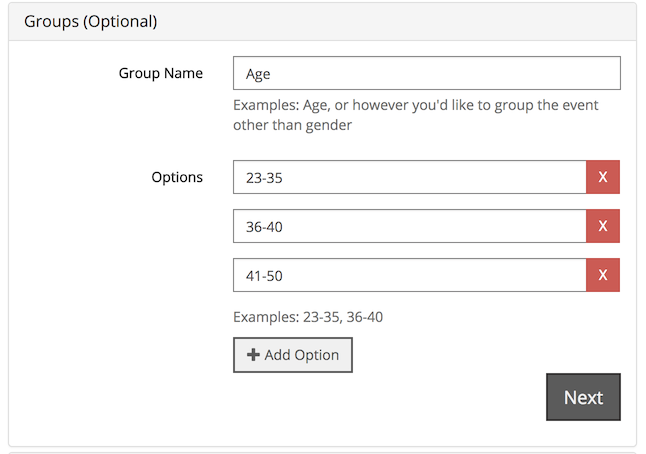Screen dimensions: 646x454
Task: Click the group name examples help text
Action: click(x=415, y=114)
